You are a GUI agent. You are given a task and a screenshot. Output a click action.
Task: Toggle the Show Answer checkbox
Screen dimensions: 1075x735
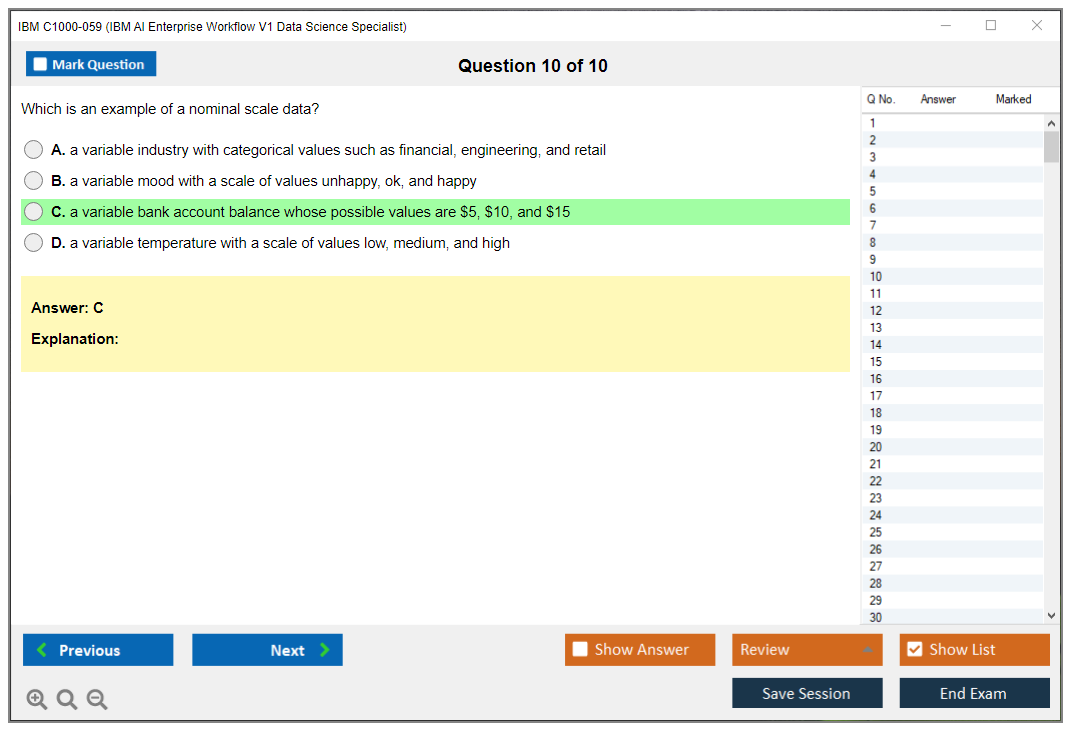coord(580,650)
